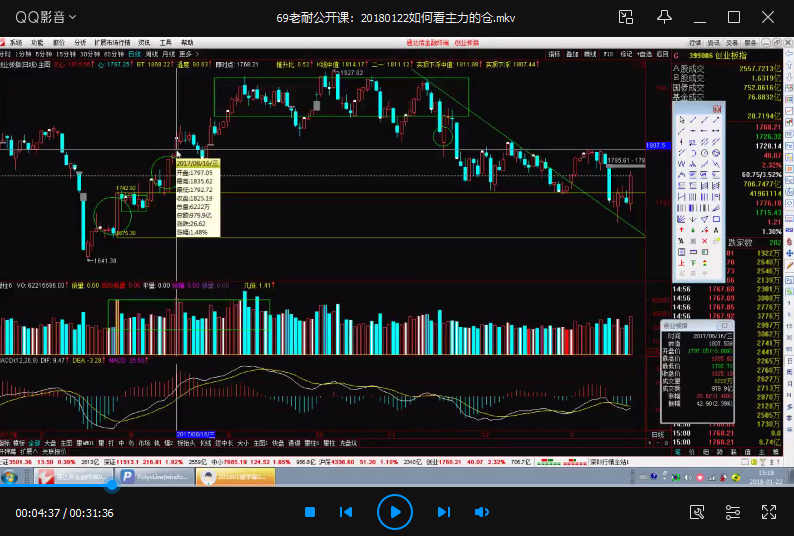Close the floating drawing tools palette
Screen dimensions: 794x536
pos(717,108)
